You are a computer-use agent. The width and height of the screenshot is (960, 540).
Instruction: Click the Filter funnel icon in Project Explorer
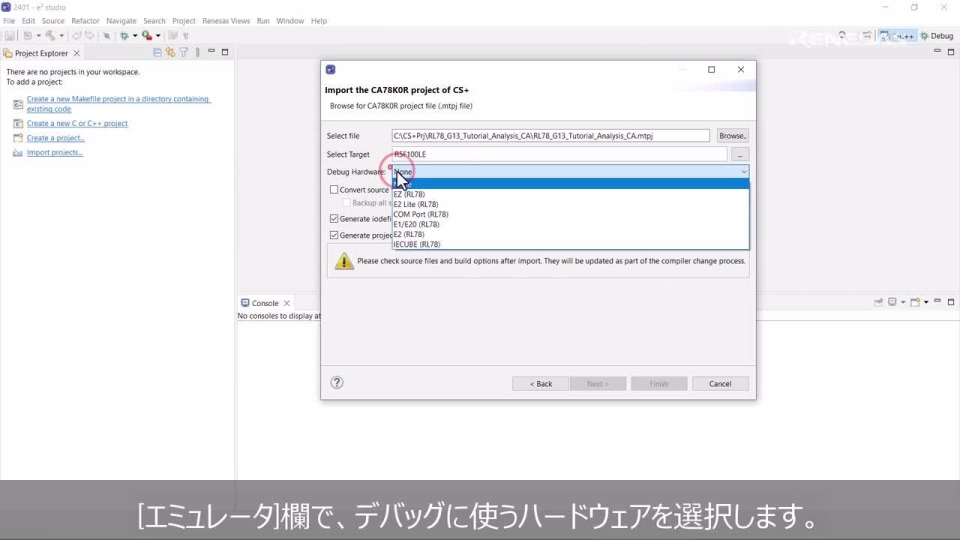coord(184,53)
